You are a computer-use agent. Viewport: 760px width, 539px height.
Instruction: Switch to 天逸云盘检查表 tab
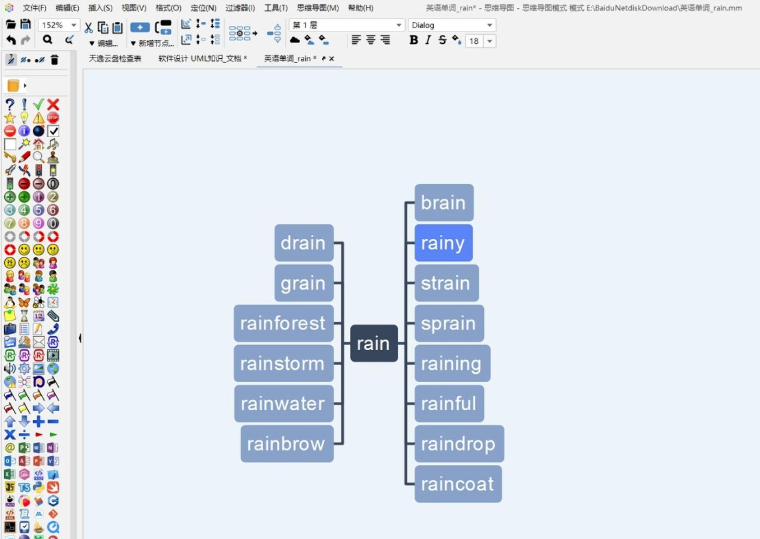[115, 59]
